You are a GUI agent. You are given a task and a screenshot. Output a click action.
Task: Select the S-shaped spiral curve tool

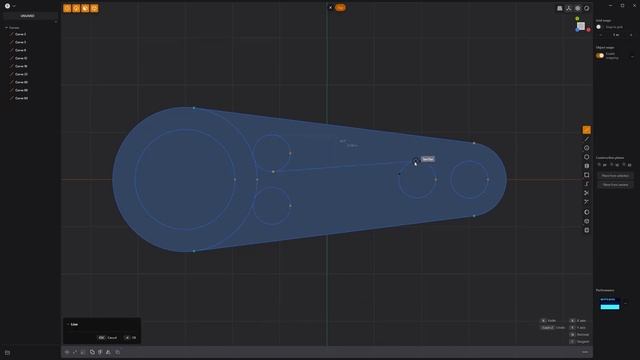[x=587, y=184]
